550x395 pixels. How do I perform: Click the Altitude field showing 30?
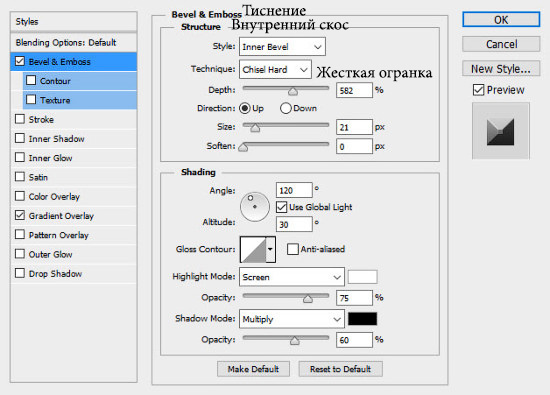(x=294, y=225)
